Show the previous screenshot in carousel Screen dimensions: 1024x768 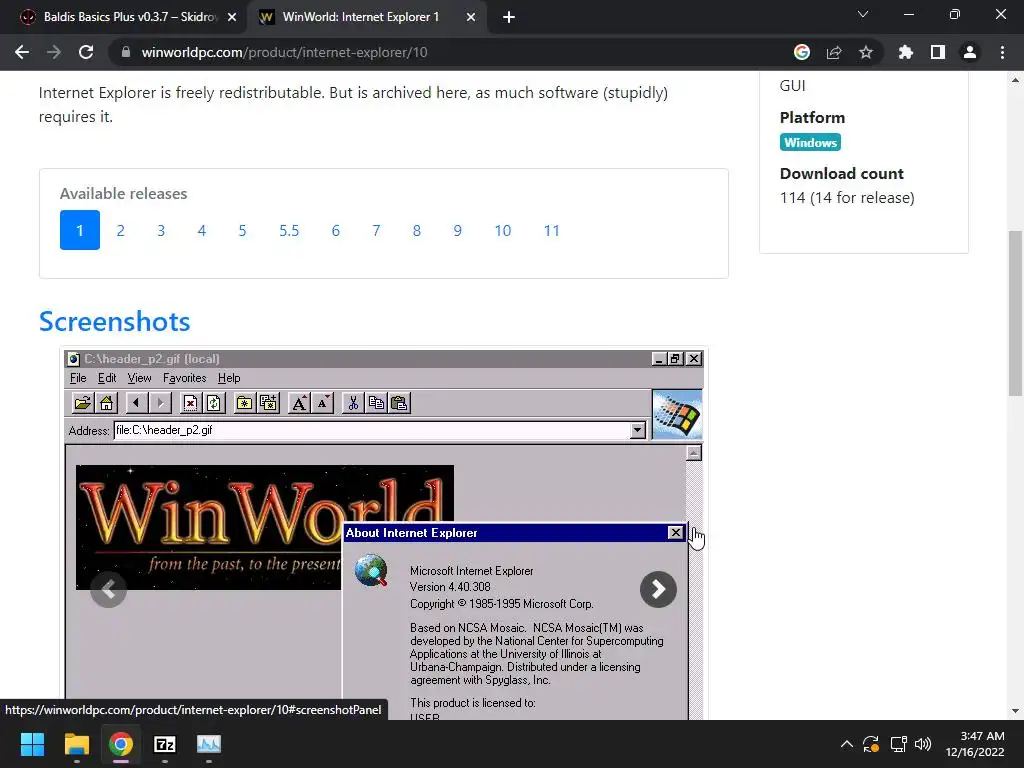point(108,590)
